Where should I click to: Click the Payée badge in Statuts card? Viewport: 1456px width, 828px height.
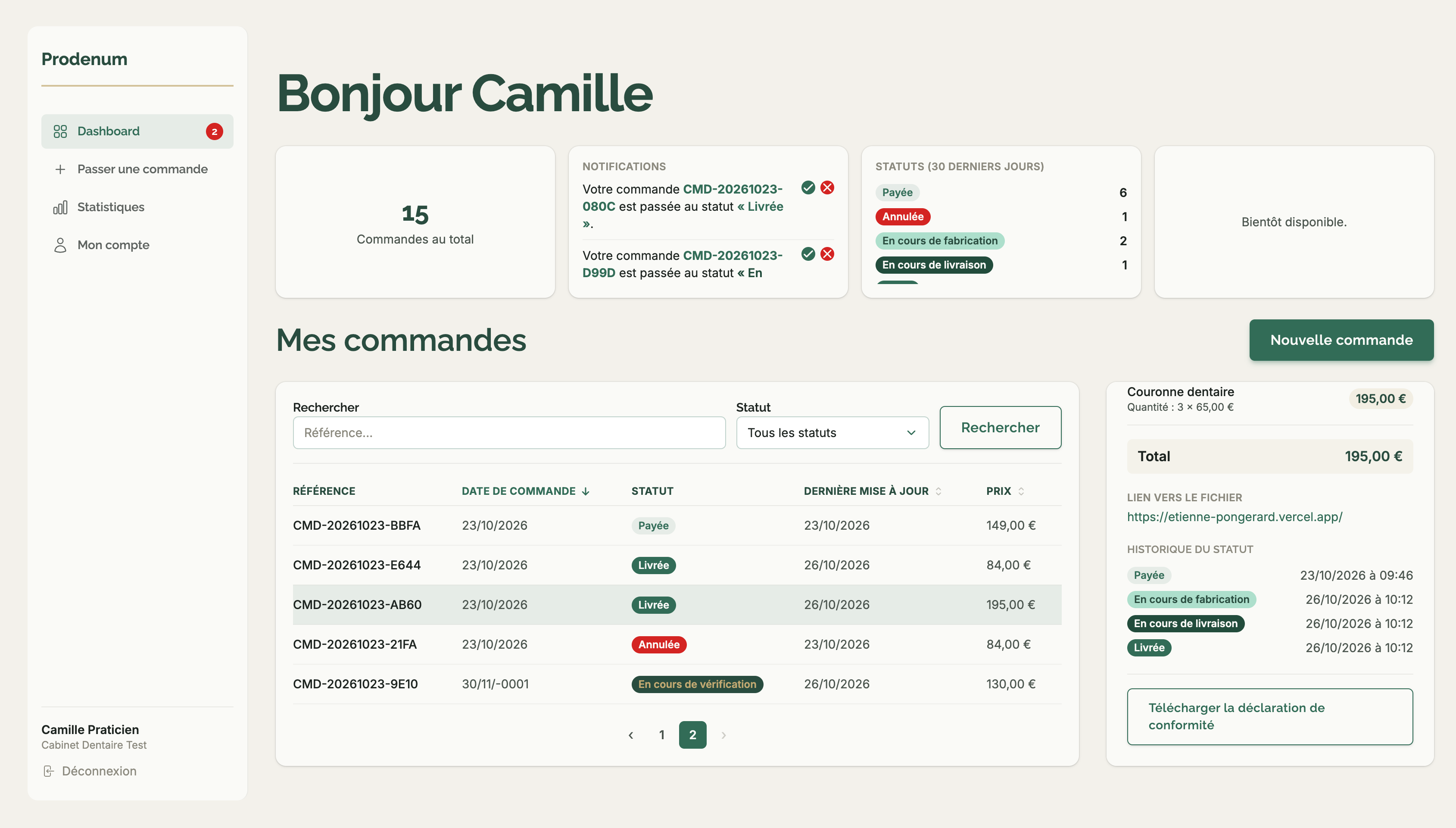point(897,192)
